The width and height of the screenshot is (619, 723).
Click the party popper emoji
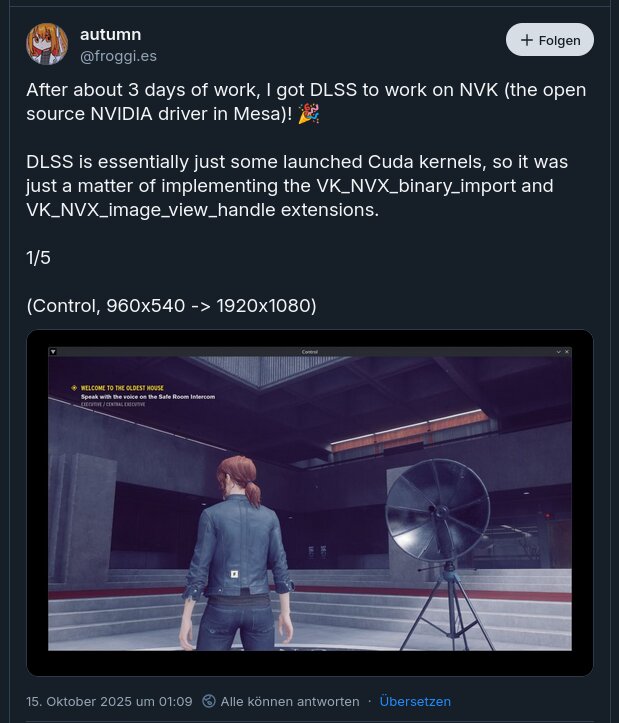click(309, 114)
